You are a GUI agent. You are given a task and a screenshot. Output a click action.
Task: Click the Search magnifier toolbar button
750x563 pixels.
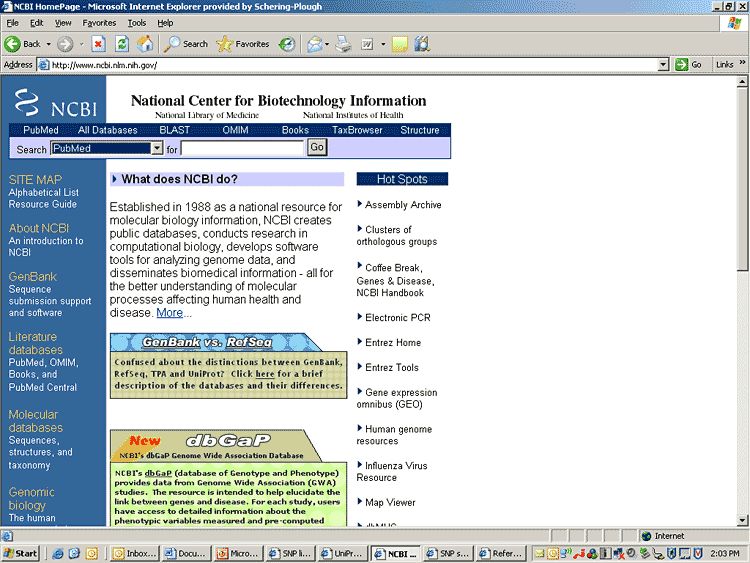pyautogui.click(x=186, y=44)
